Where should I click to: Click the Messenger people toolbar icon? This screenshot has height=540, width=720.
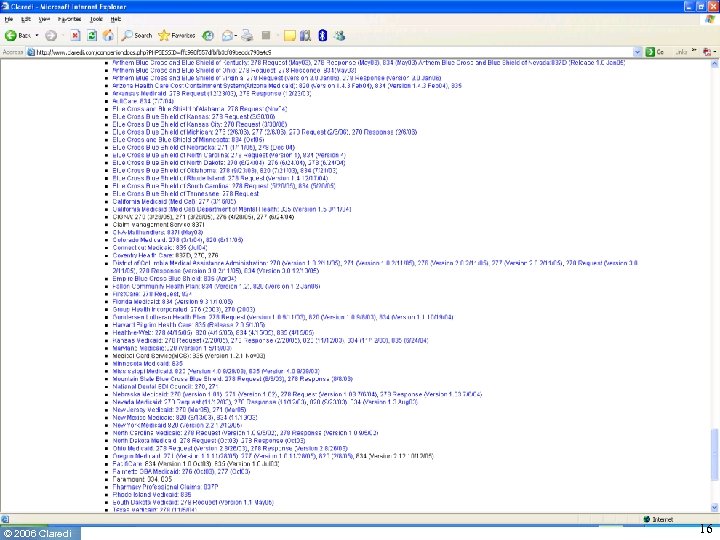339,35
